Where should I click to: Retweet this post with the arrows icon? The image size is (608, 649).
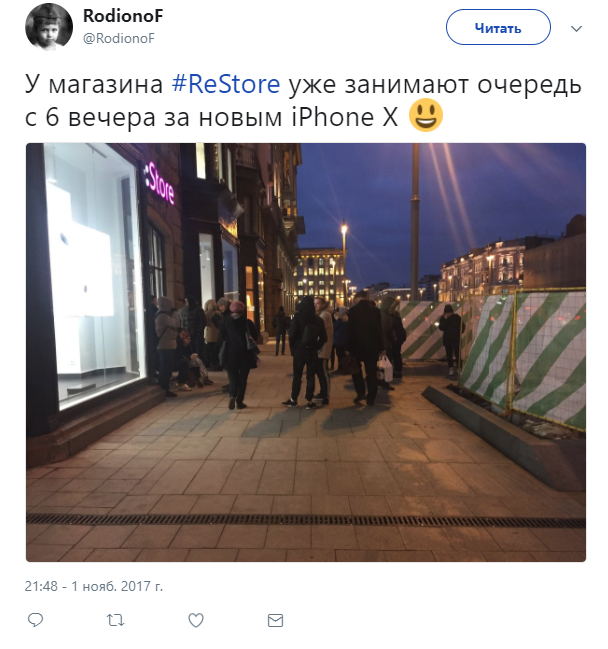click(x=115, y=620)
